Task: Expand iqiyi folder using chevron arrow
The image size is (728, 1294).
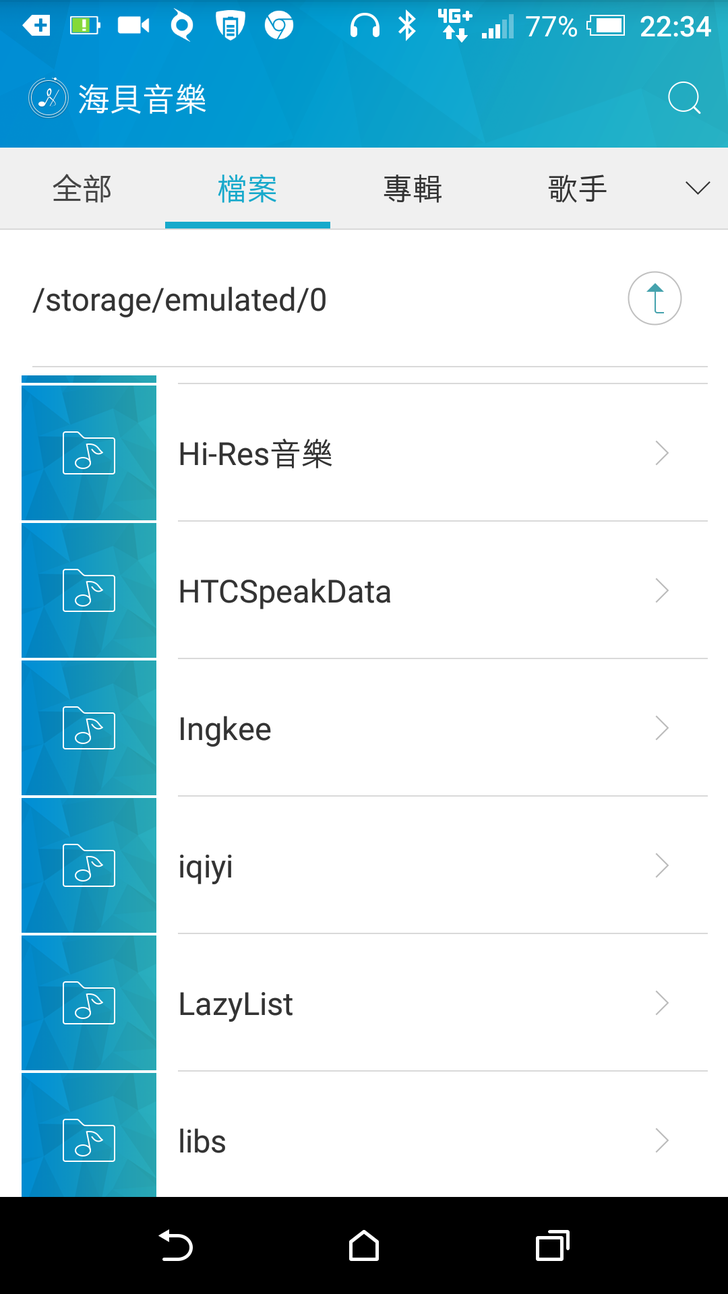Action: click(661, 866)
